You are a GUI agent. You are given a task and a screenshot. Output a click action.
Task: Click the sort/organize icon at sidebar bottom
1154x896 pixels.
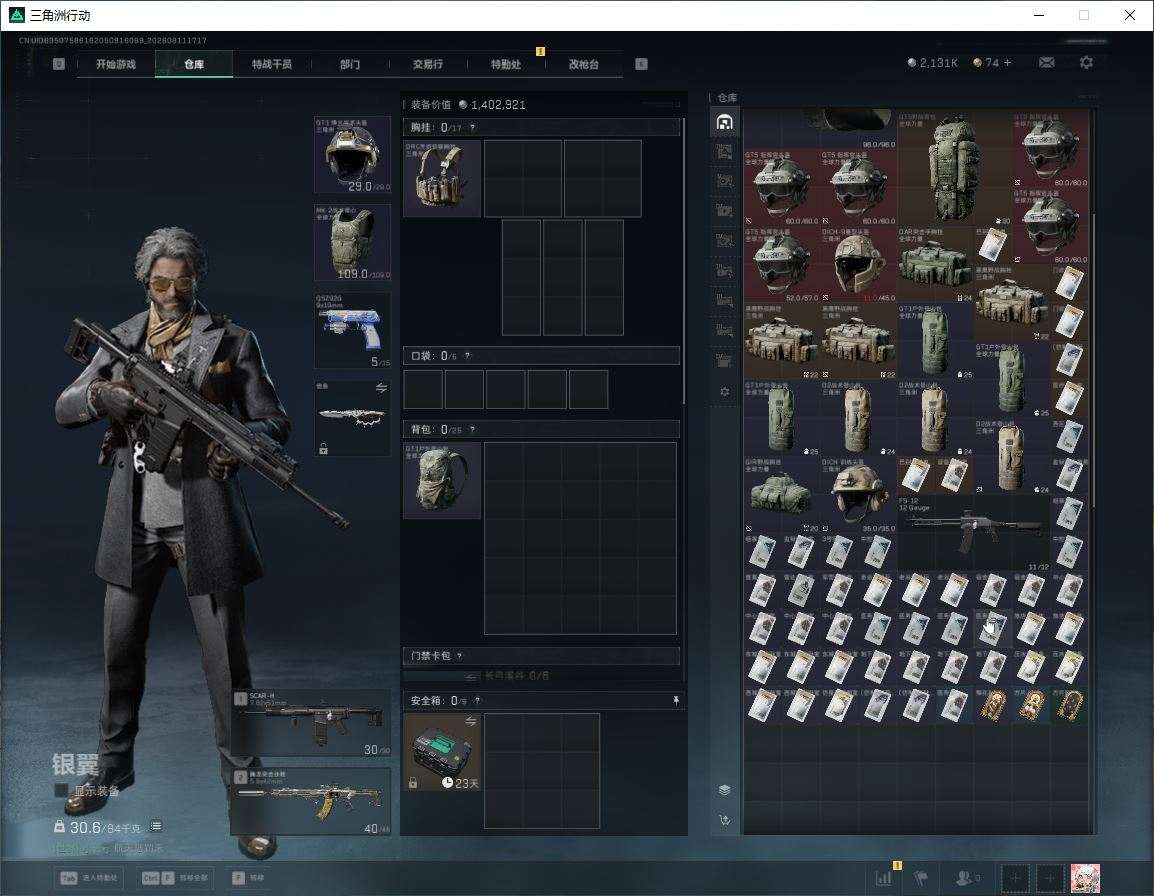725,819
